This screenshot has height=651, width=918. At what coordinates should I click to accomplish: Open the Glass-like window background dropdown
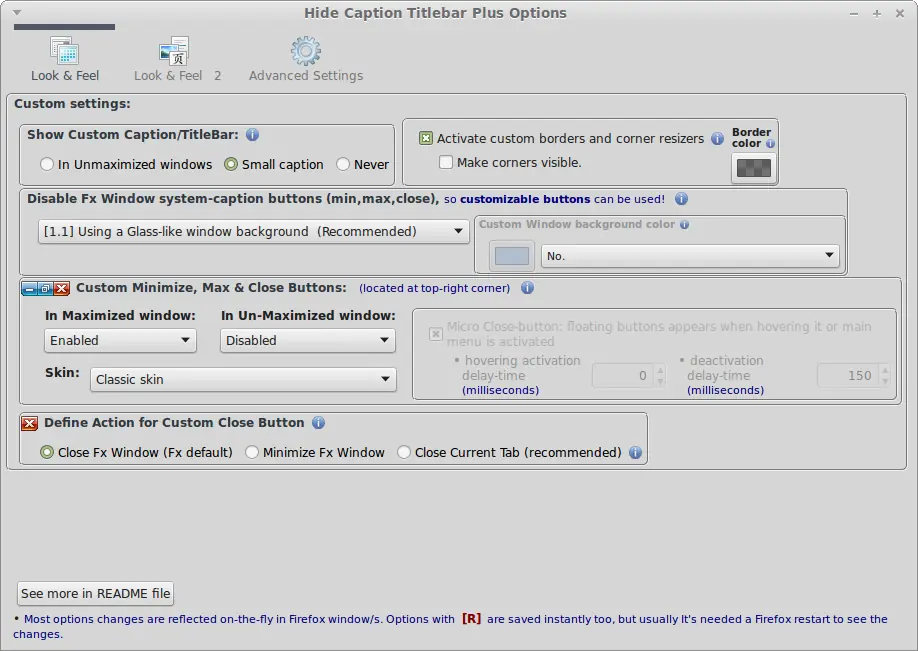254,231
